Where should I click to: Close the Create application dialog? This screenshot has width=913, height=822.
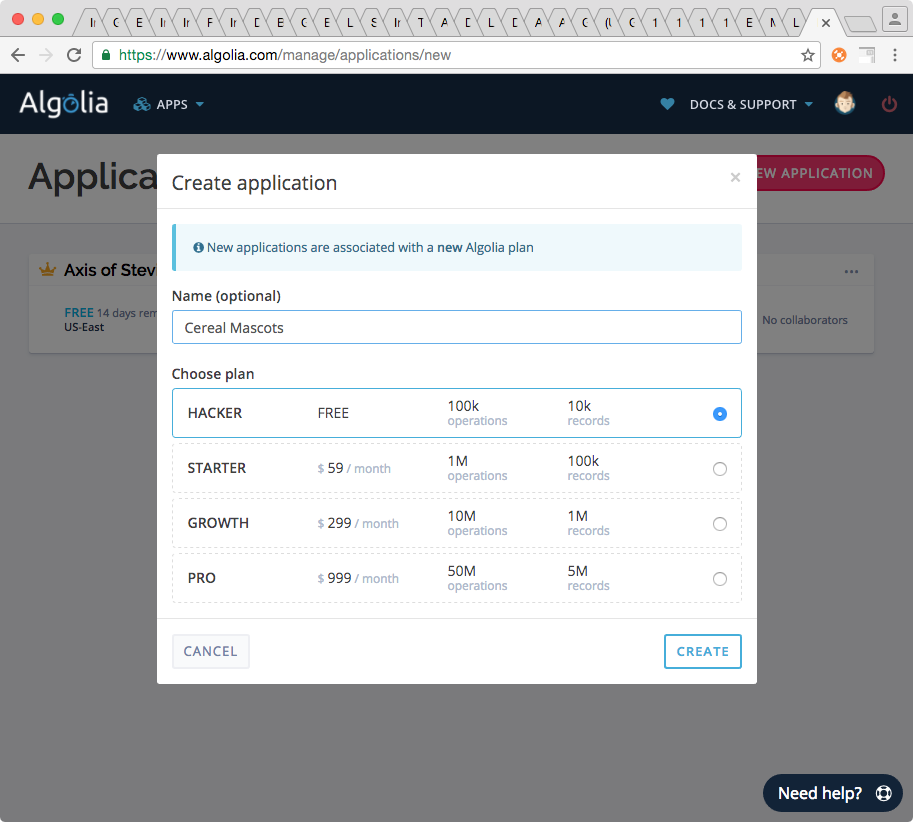(x=735, y=178)
